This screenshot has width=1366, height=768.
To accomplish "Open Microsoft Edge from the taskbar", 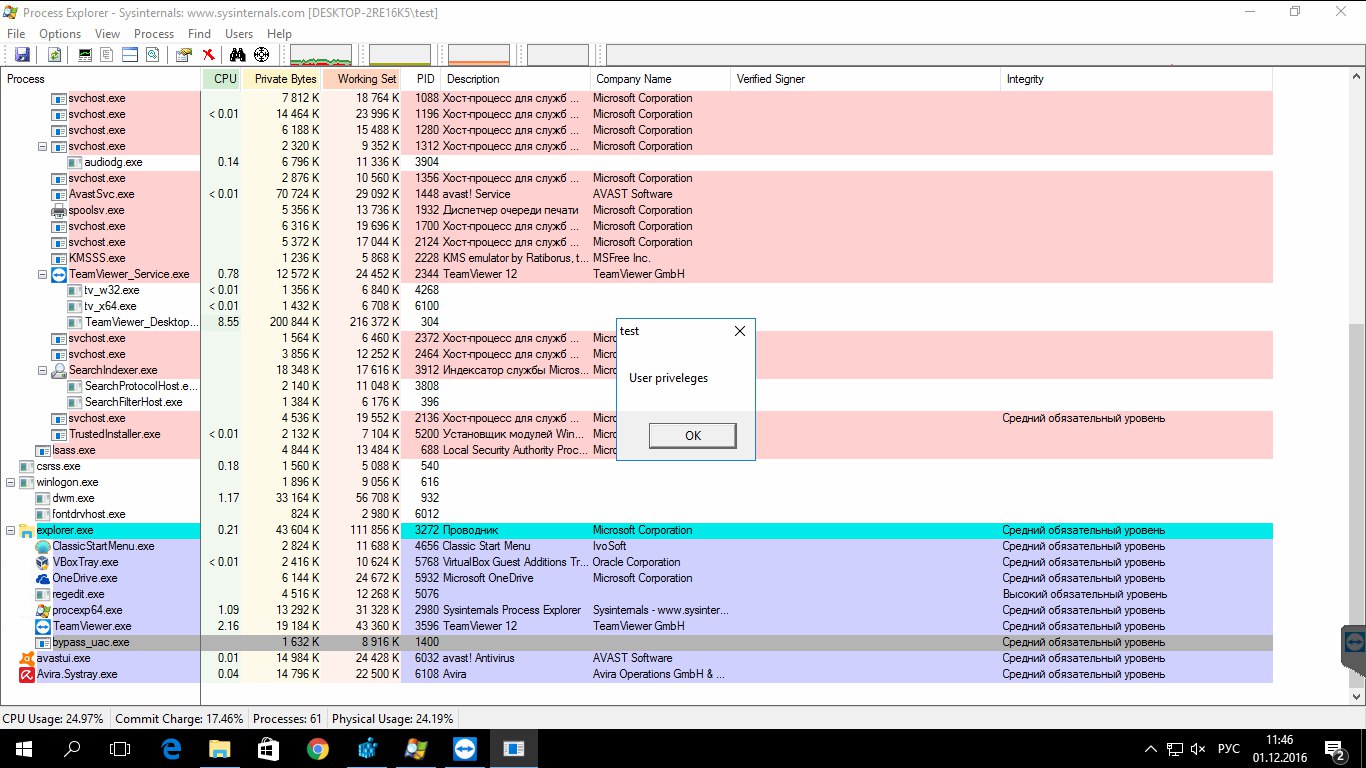I will coord(171,748).
